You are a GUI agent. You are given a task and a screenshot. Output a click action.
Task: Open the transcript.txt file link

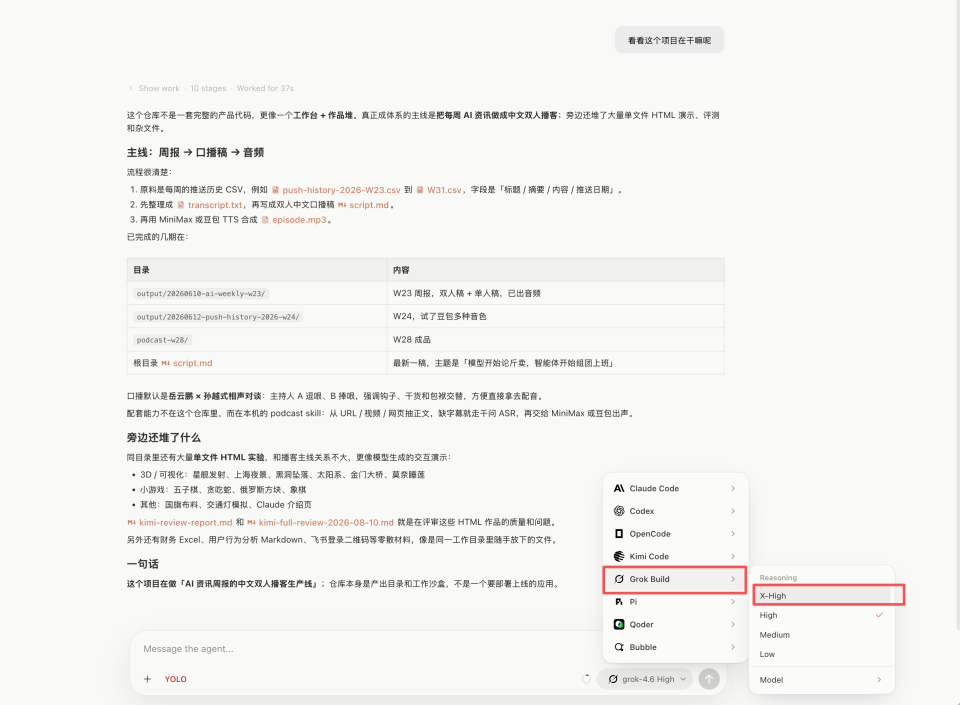[x=210, y=205]
